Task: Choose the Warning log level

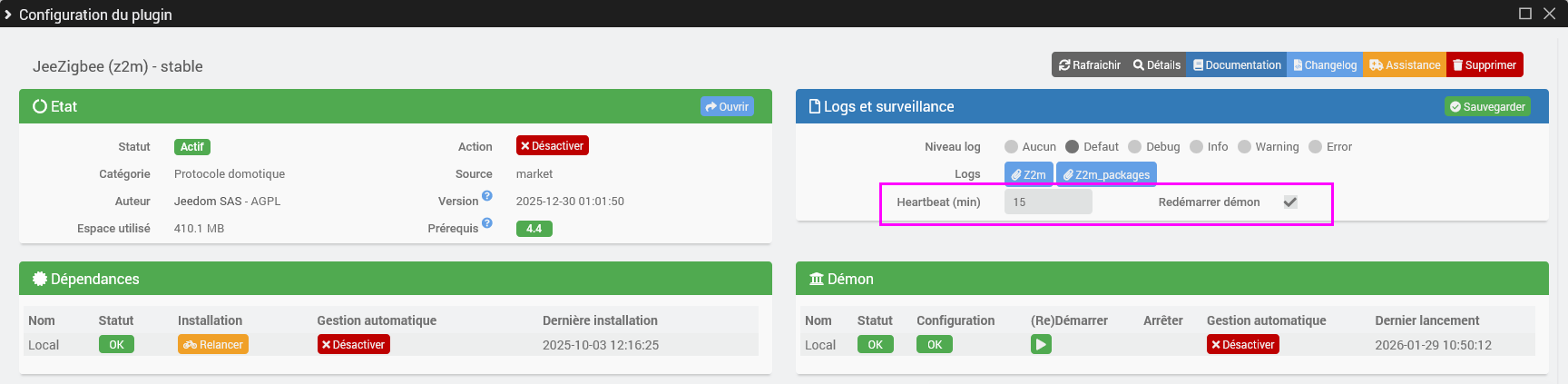Action: (x=1244, y=147)
